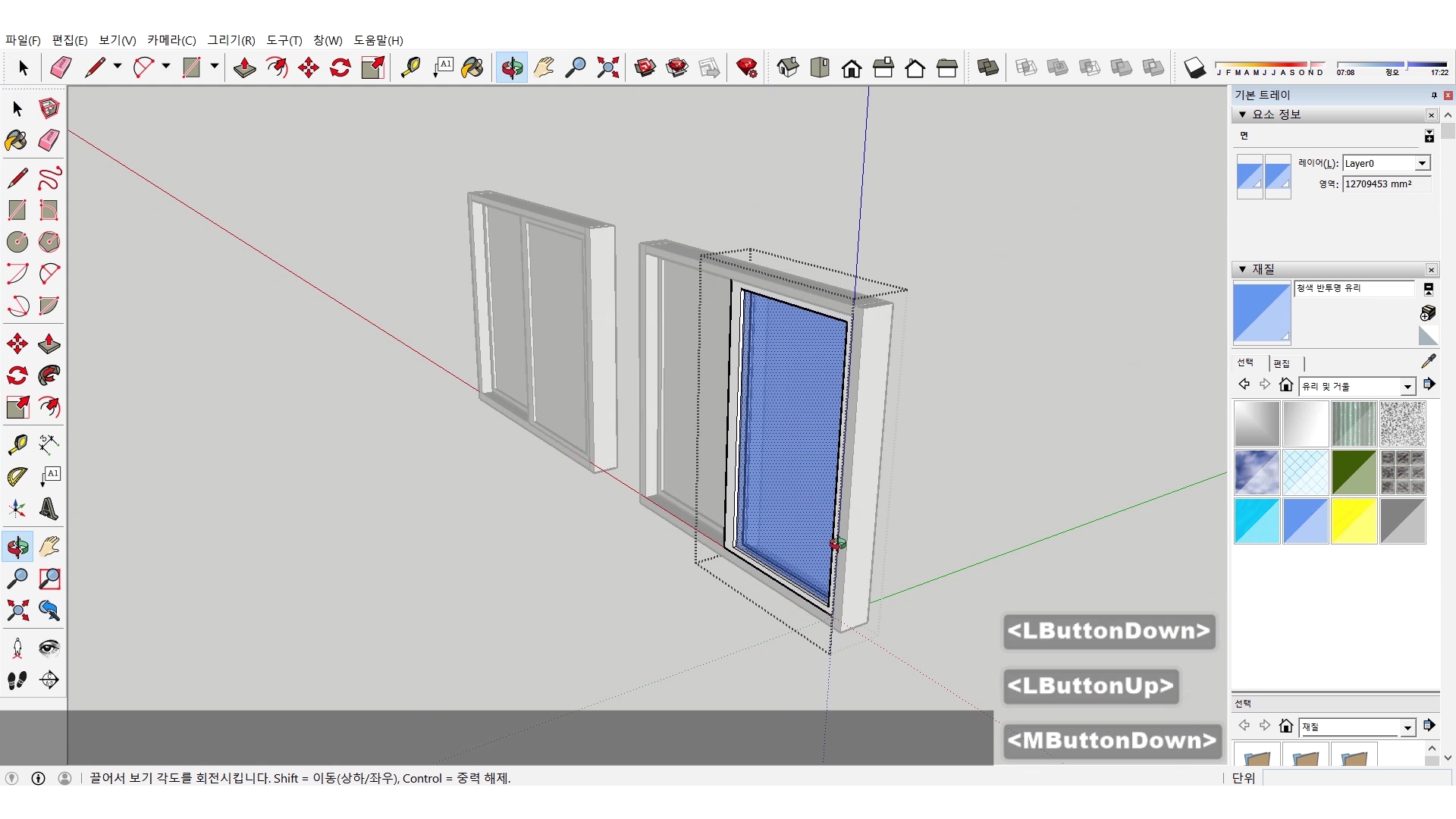Image resolution: width=1456 pixels, height=819 pixels.
Task: Toggle shadows display button
Action: (1194, 68)
